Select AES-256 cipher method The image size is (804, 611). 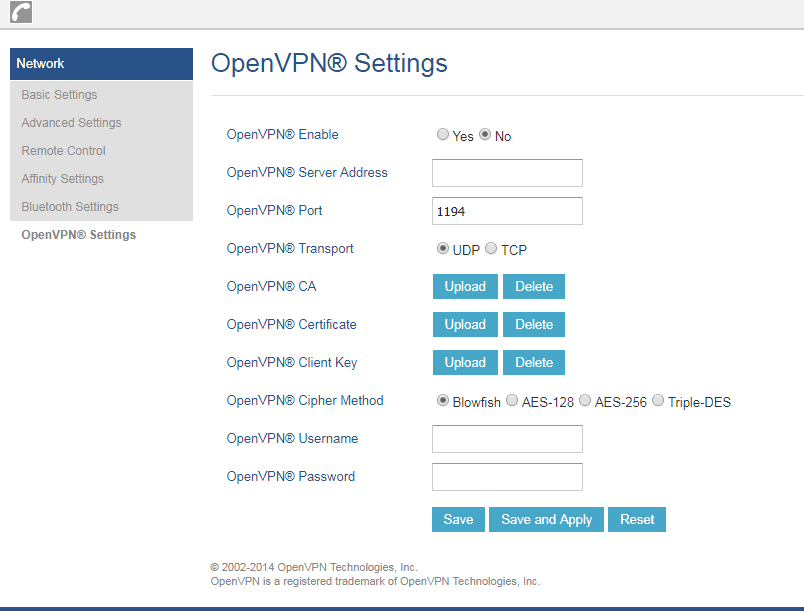coord(585,400)
